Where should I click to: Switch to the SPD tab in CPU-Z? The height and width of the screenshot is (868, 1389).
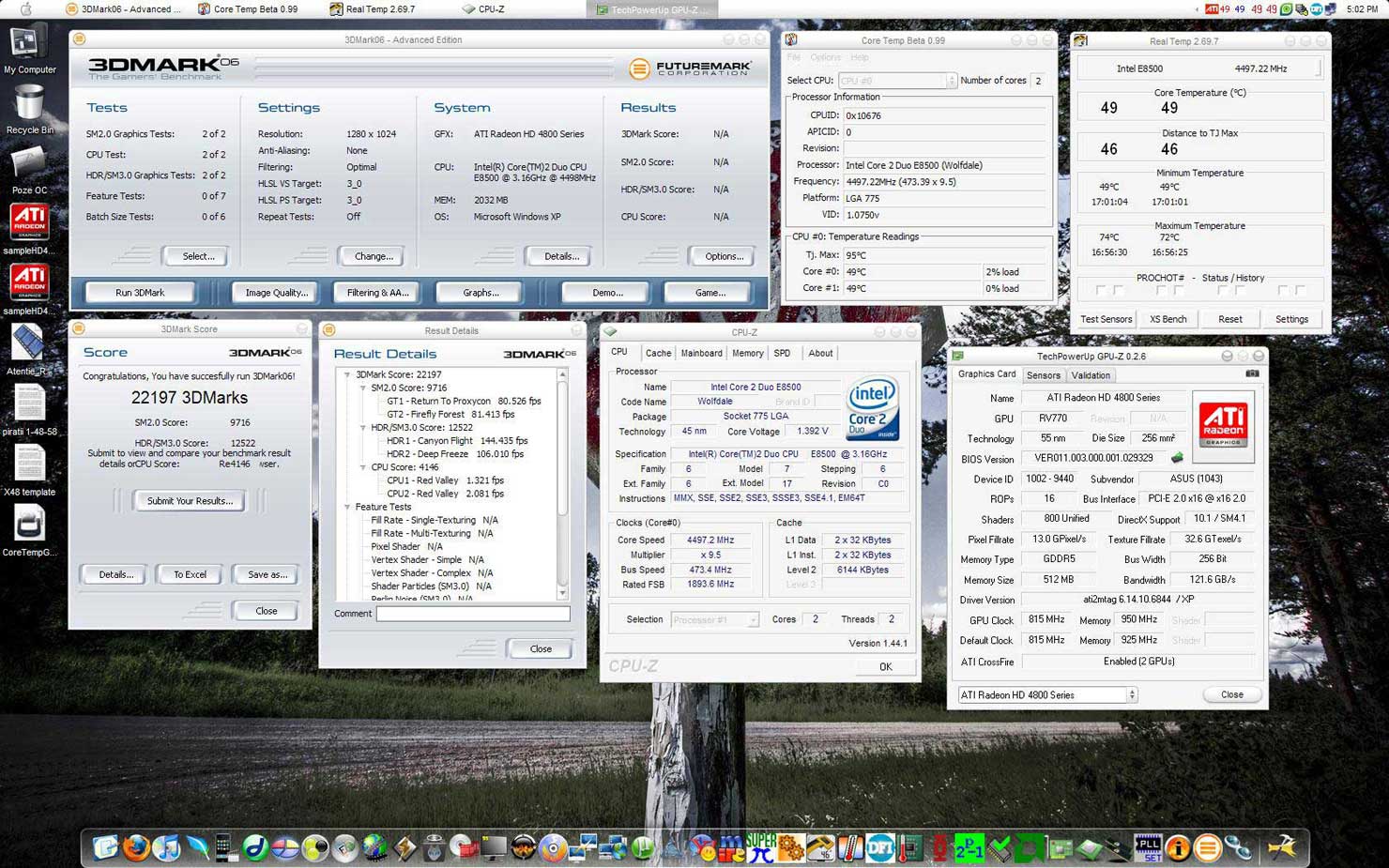pos(782,353)
